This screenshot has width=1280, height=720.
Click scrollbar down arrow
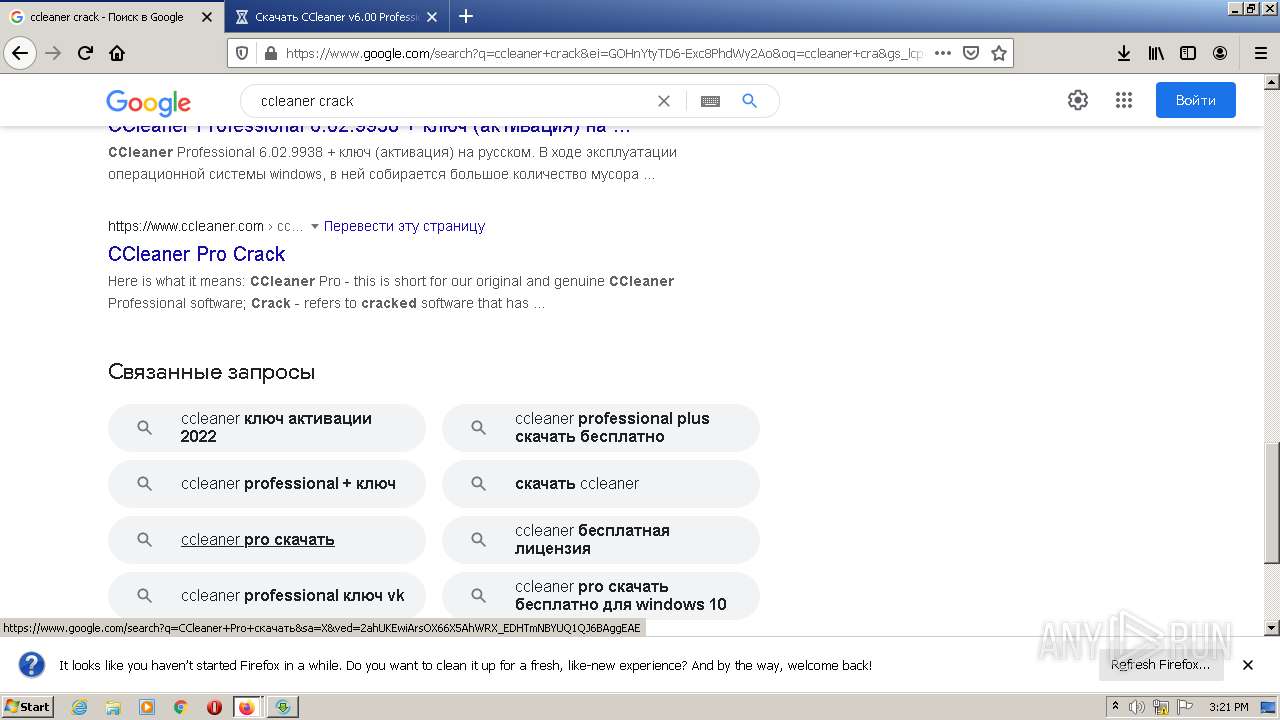tap(1272, 628)
